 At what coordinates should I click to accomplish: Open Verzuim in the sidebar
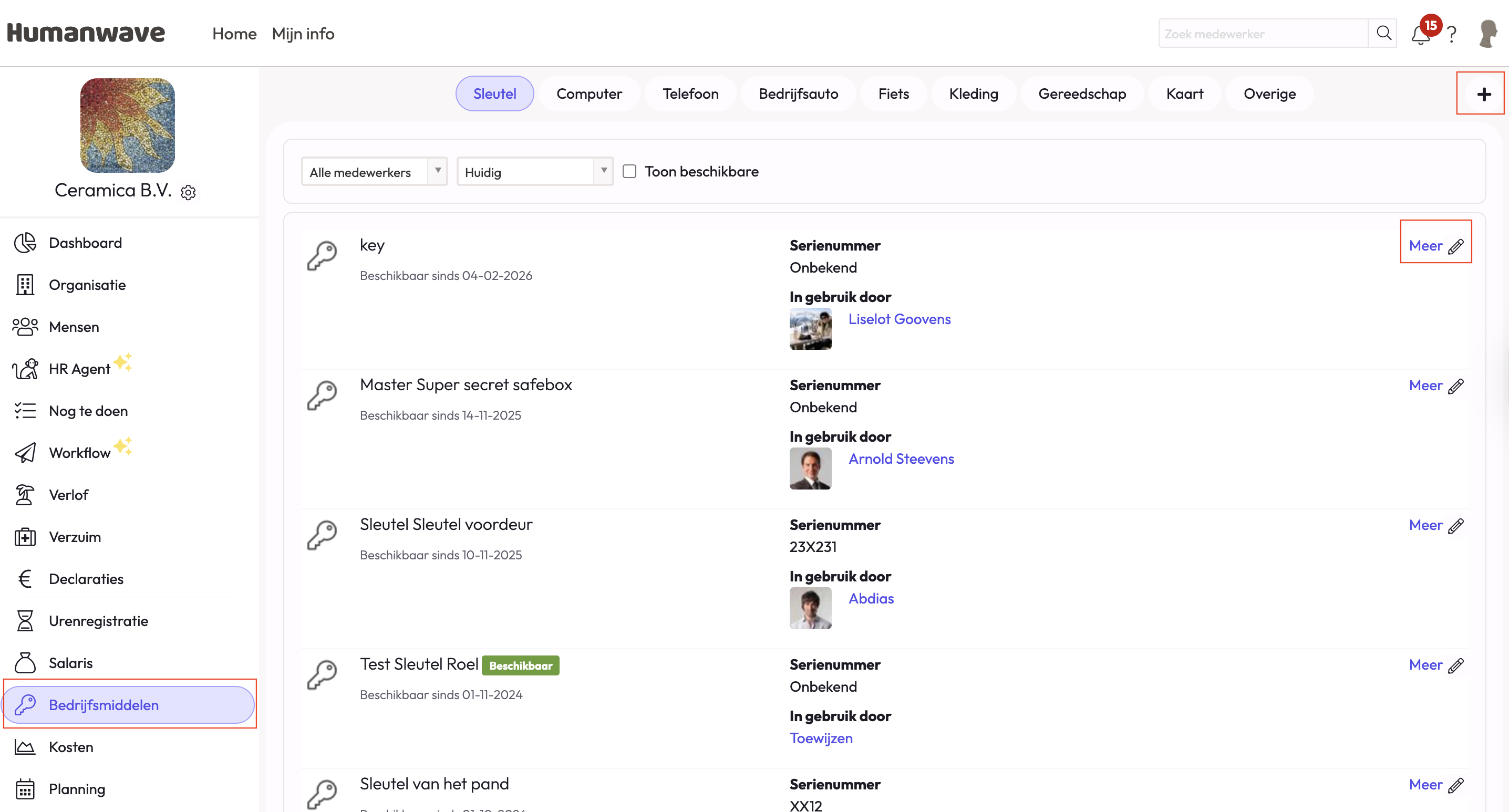[x=75, y=537]
